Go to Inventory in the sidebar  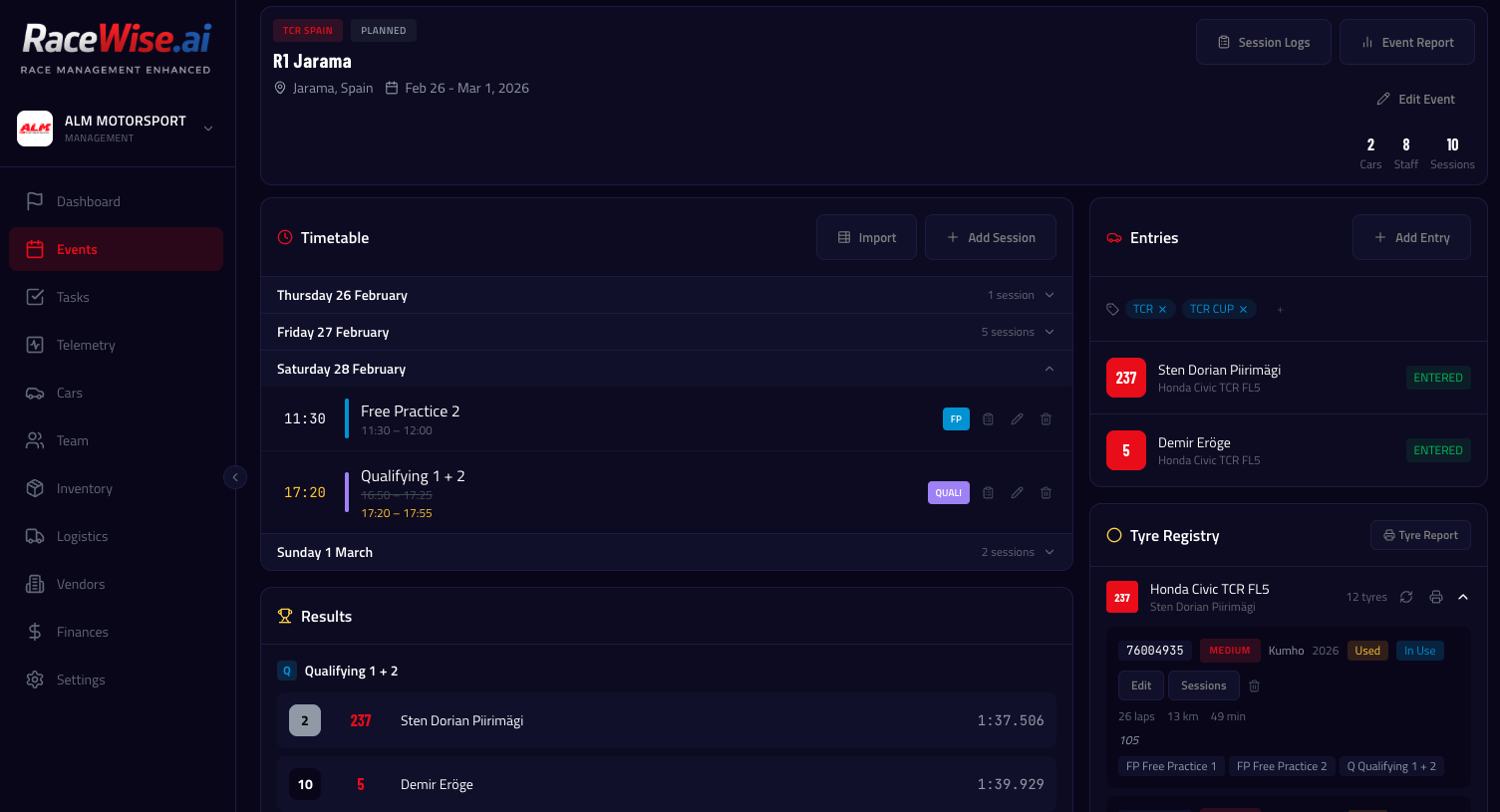coord(85,488)
